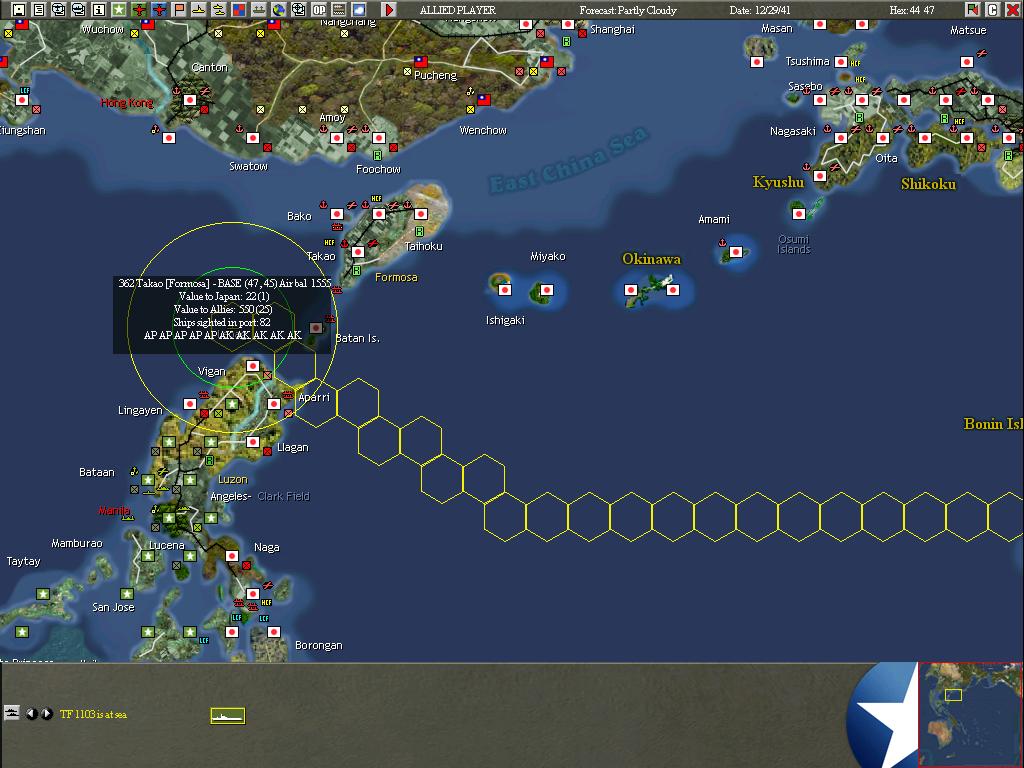1024x768 pixels.
Task: Click the red and blue squares icon
Action: click(x=239, y=10)
